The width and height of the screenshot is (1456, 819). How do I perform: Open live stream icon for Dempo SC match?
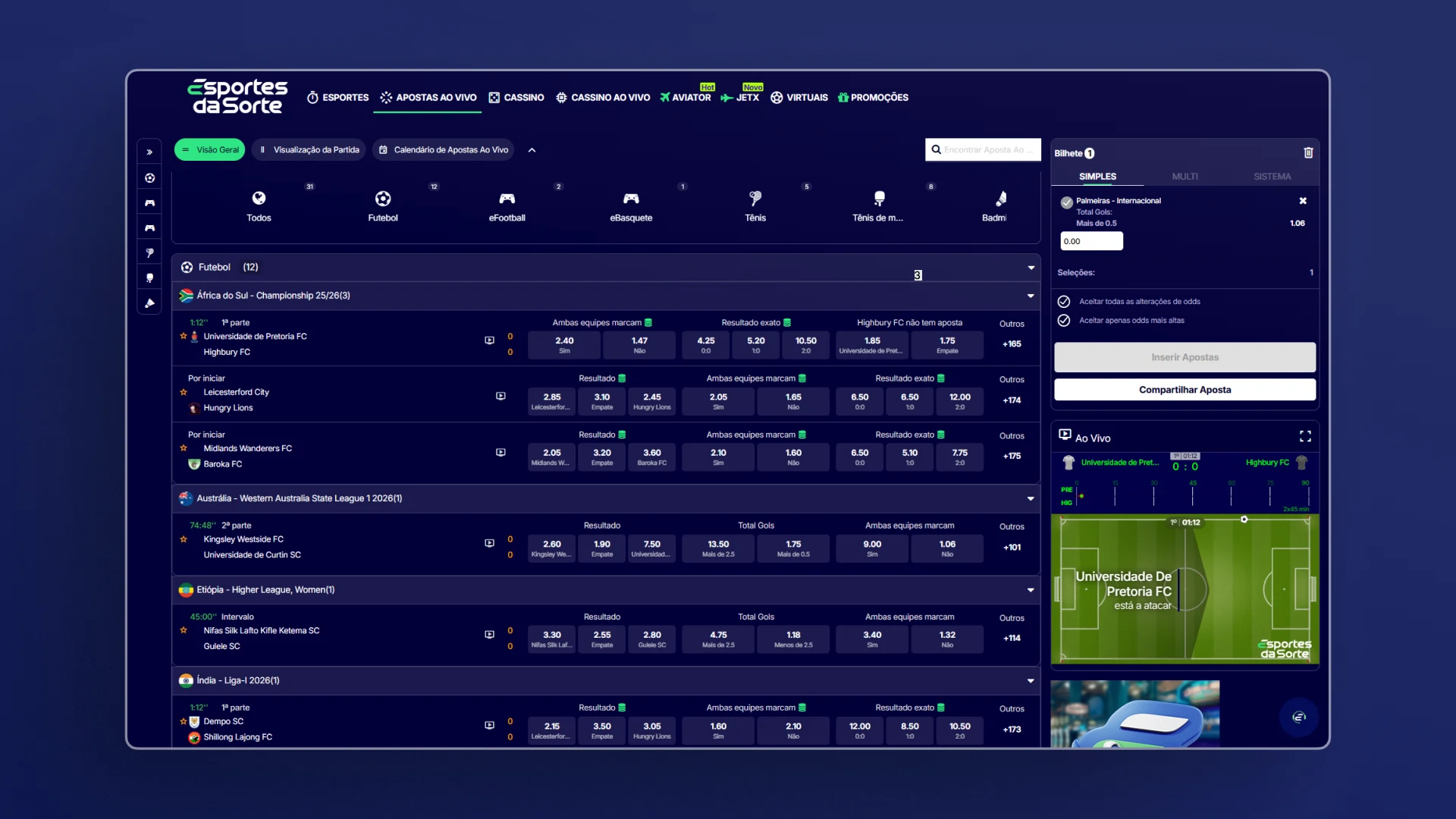click(489, 725)
